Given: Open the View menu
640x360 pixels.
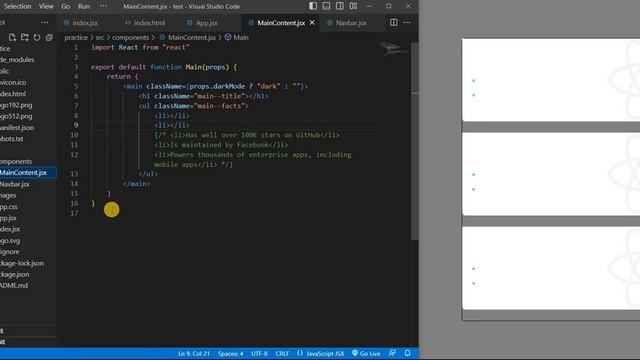Looking at the screenshot, I should (x=46, y=6).
